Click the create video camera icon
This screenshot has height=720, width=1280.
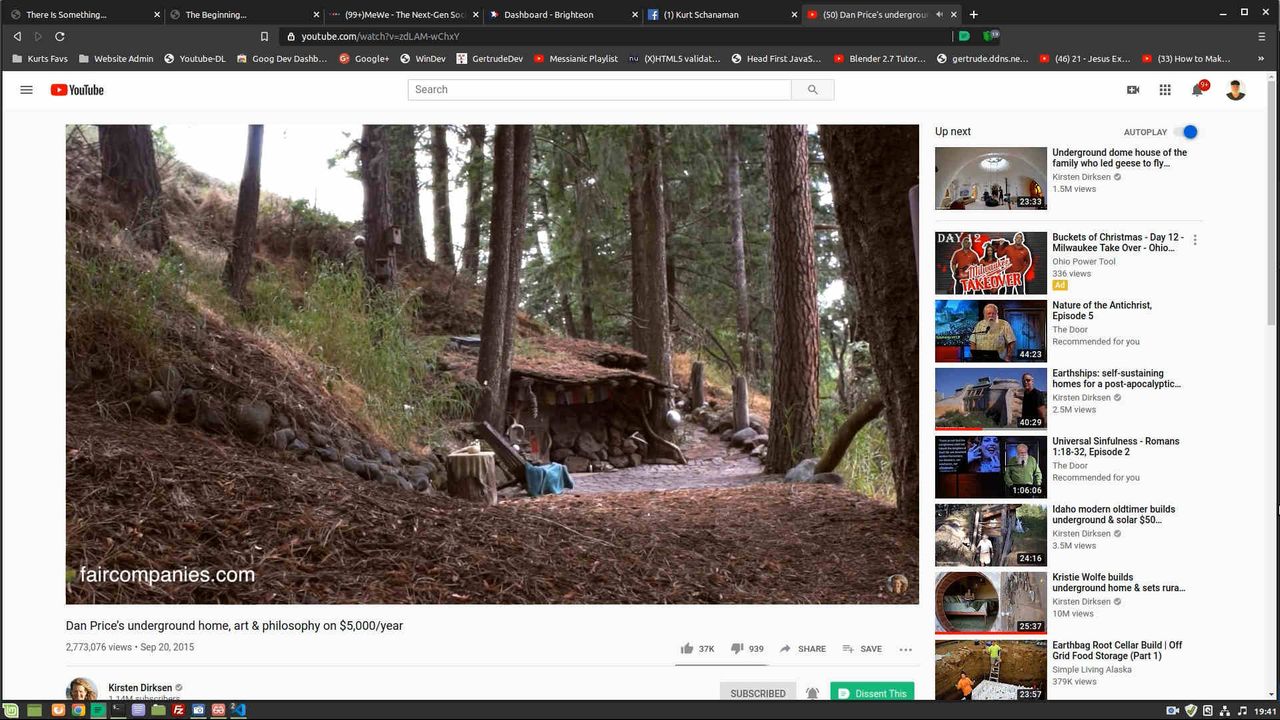[x=1133, y=90]
